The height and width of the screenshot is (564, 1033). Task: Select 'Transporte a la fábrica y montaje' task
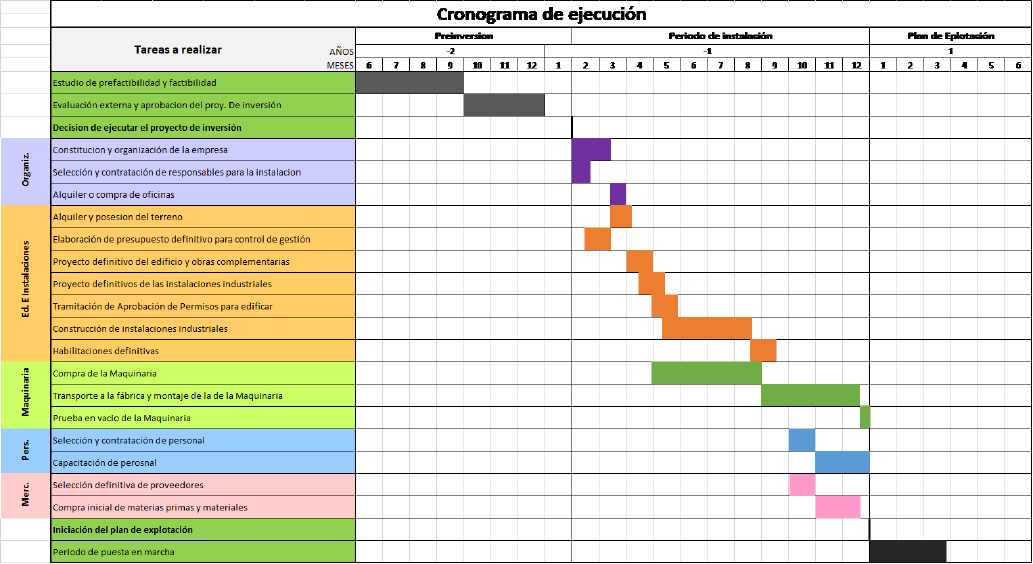point(203,395)
